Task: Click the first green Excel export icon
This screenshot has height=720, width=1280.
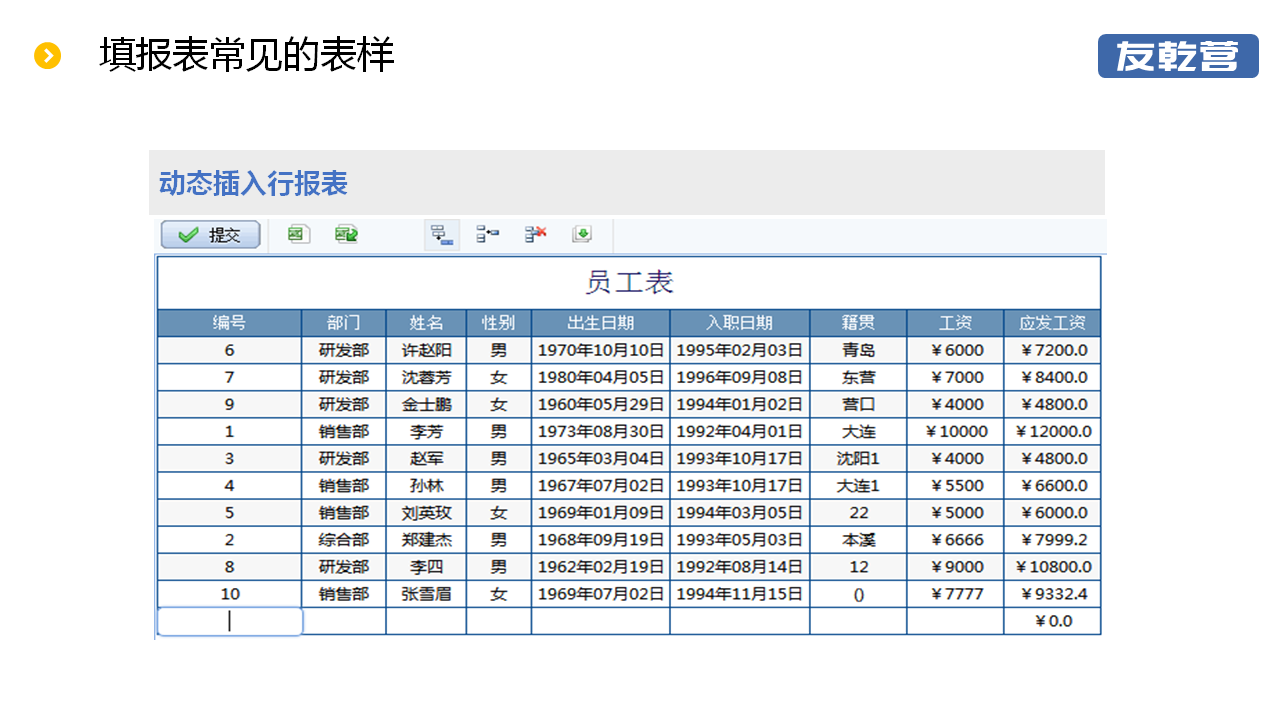Action: point(298,234)
